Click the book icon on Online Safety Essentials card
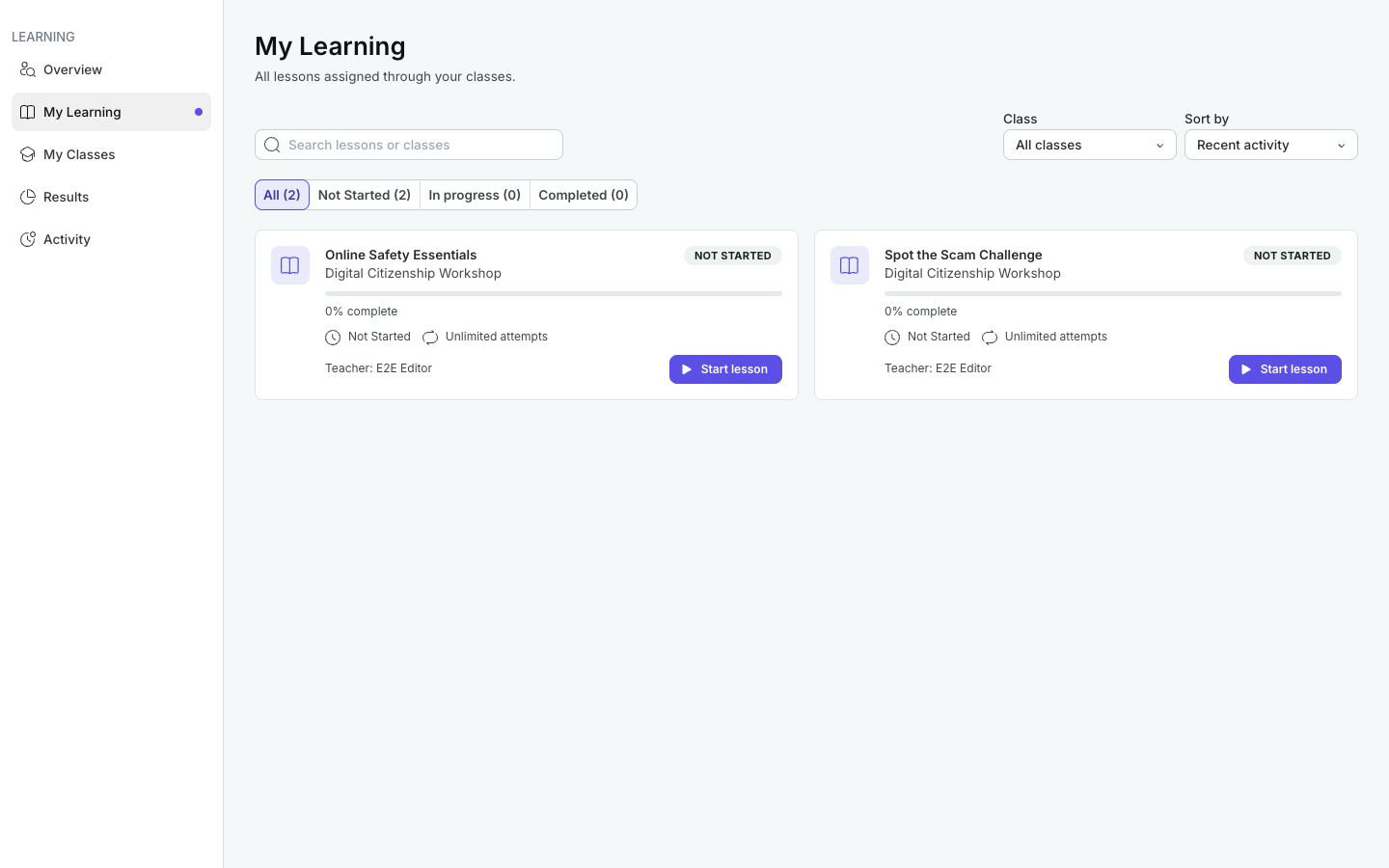The width and height of the screenshot is (1389, 868). coord(290,265)
